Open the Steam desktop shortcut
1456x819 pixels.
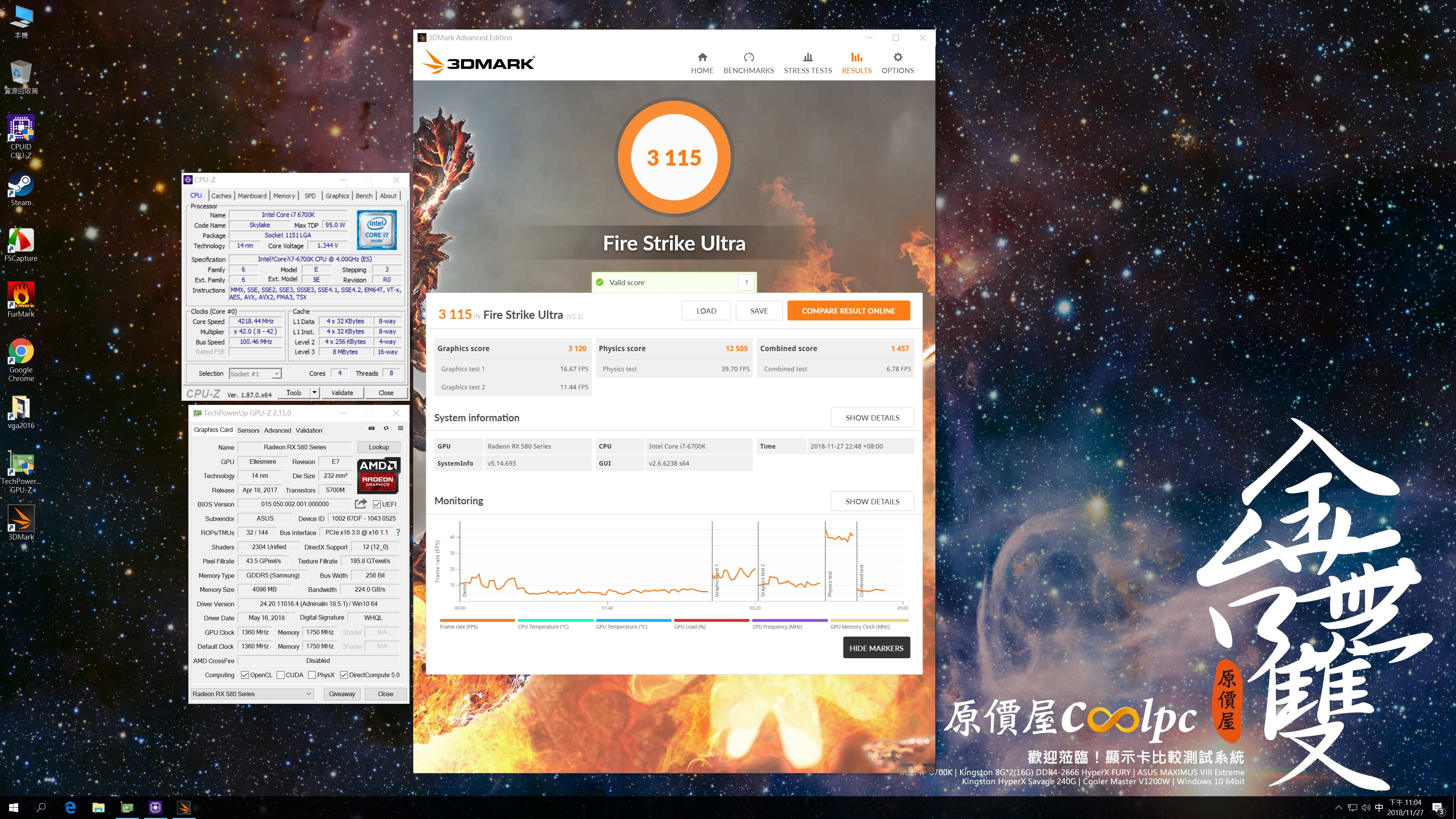click(x=21, y=189)
